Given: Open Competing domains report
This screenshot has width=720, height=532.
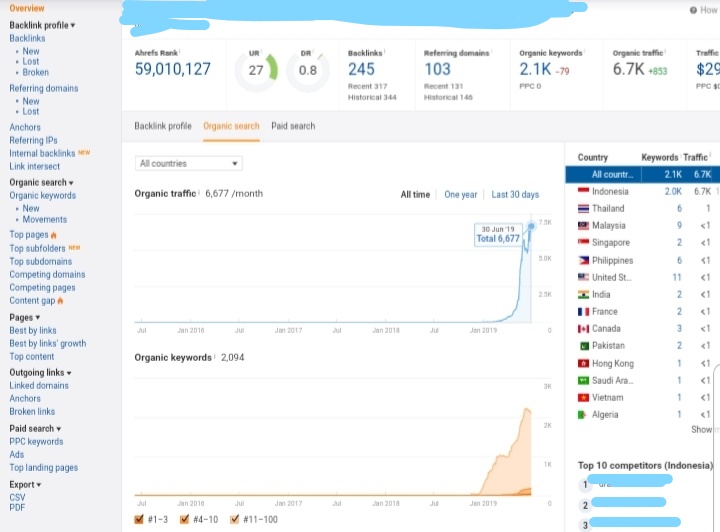Looking at the screenshot, I should 47,274.
